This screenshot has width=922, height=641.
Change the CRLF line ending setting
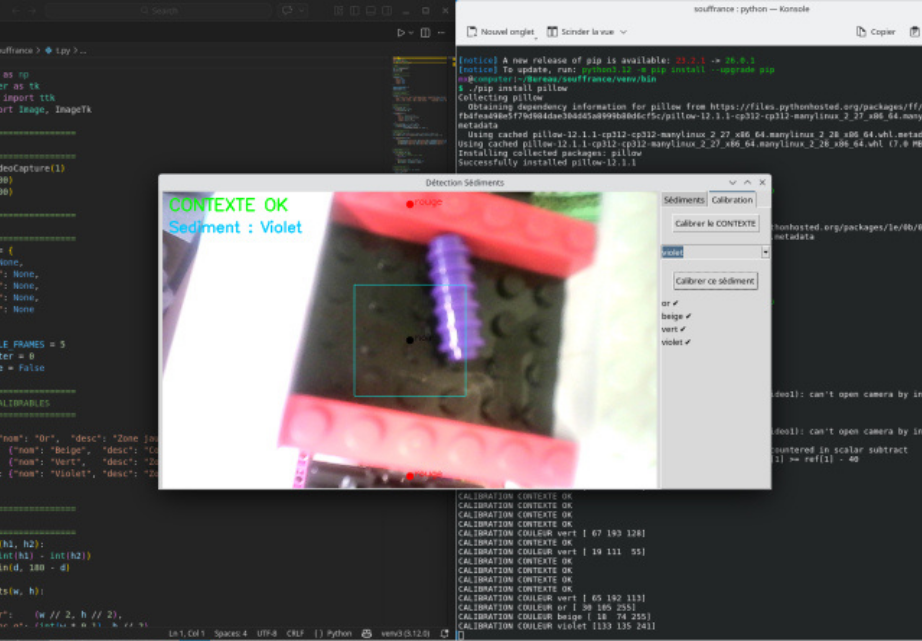coord(295,633)
